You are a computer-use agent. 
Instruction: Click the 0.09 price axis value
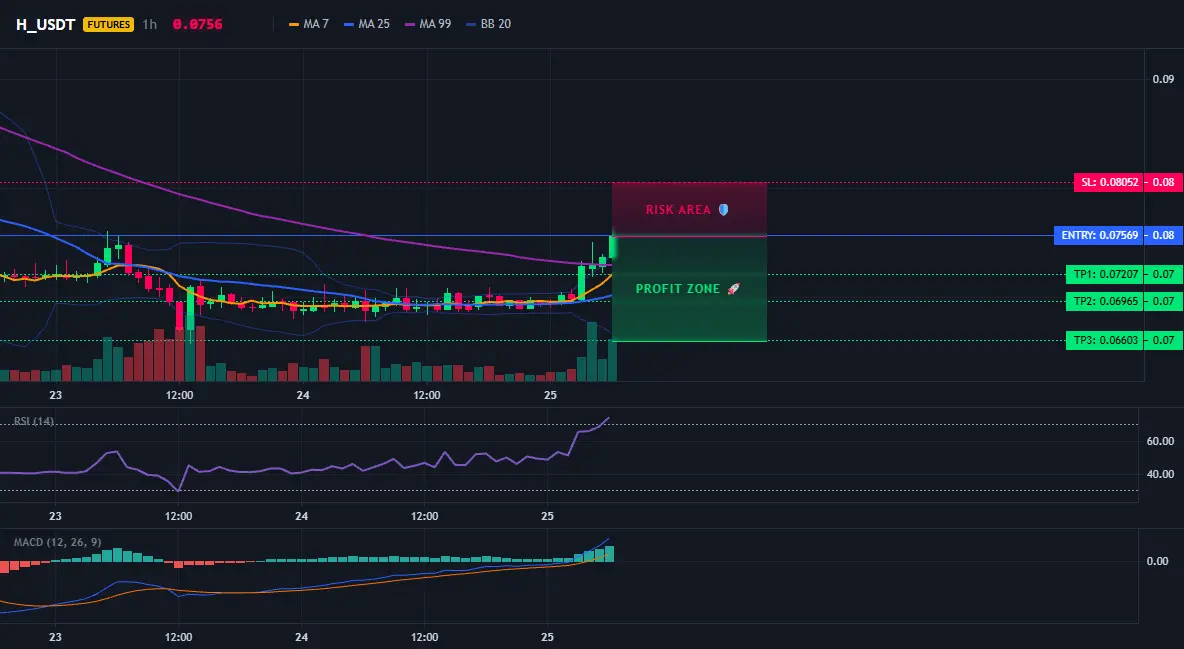point(1163,79)
